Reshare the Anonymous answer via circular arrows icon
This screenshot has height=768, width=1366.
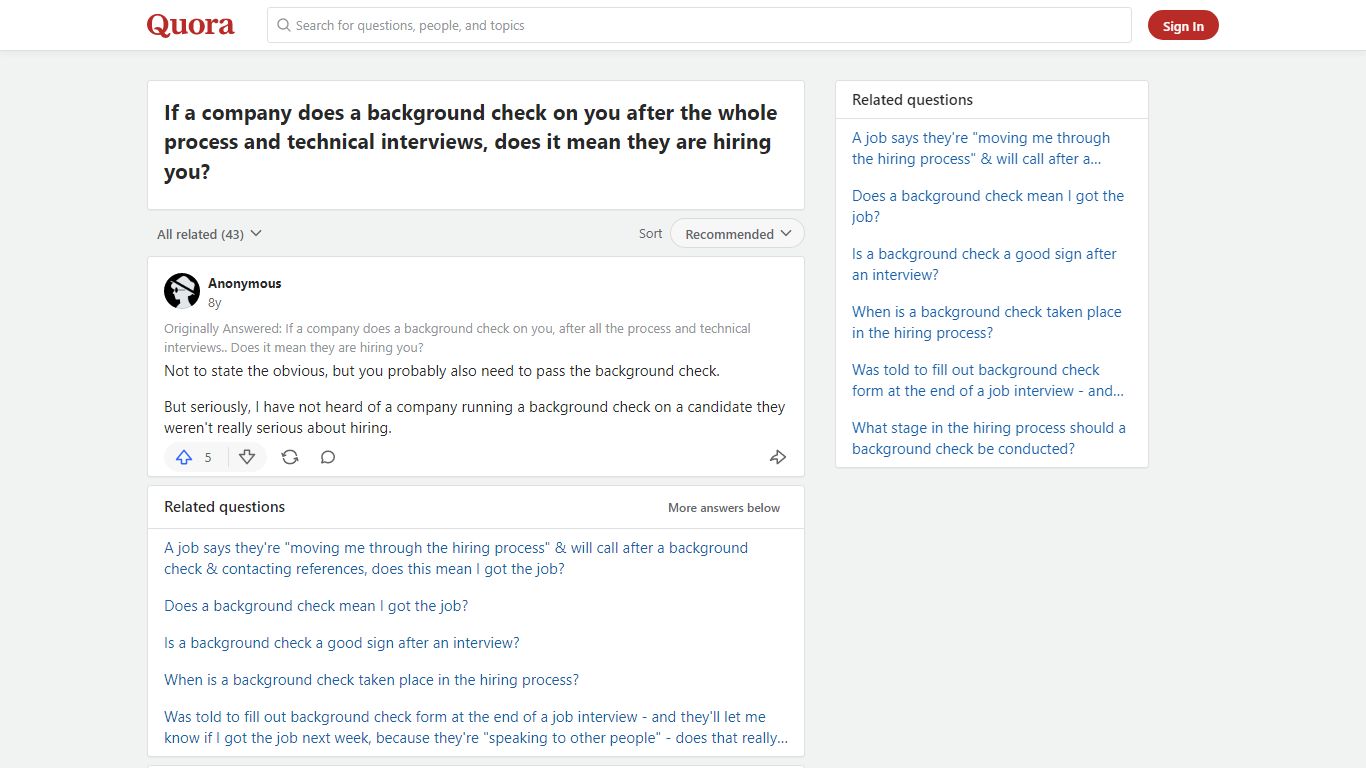290,457
